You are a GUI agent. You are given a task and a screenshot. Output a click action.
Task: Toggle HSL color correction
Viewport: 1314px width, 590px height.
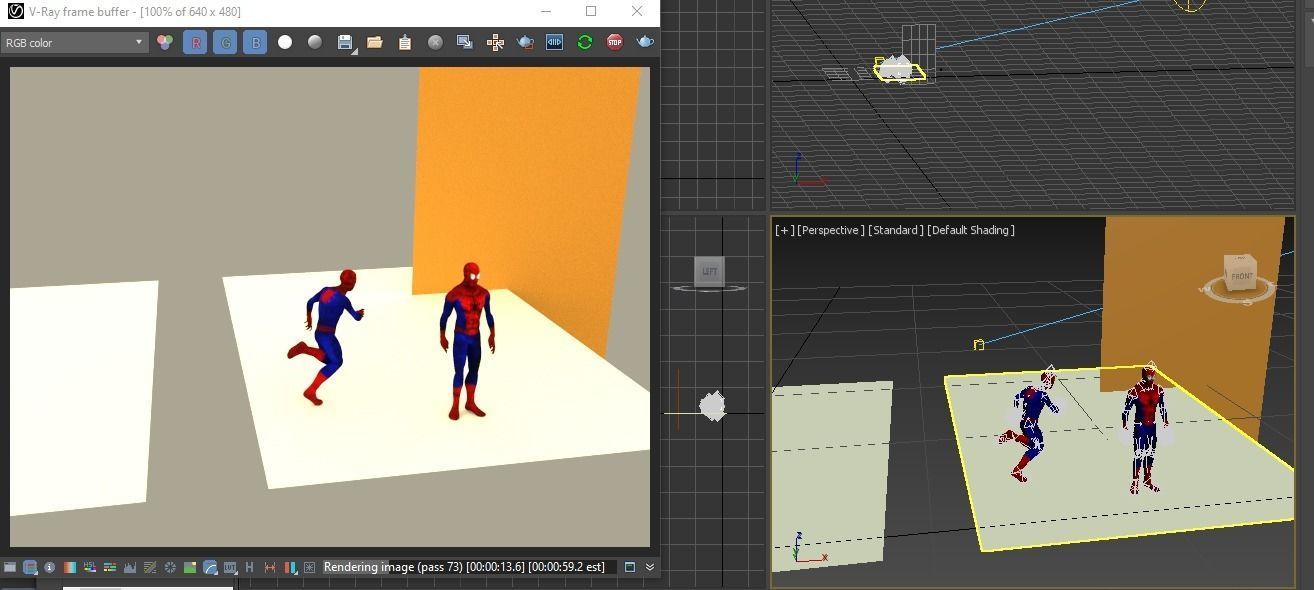[90, 567]
